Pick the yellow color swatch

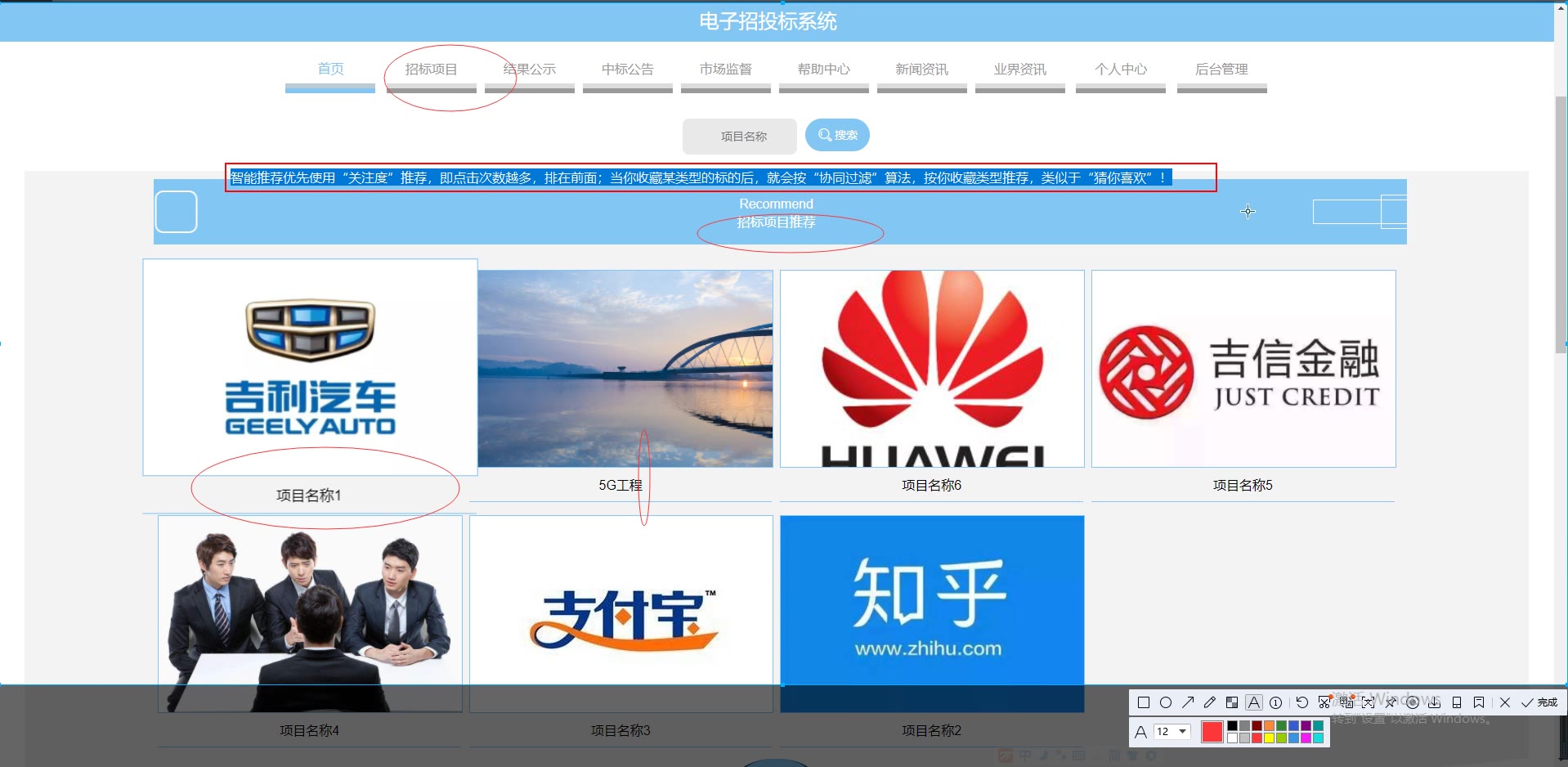click(x=1269, y=738)
